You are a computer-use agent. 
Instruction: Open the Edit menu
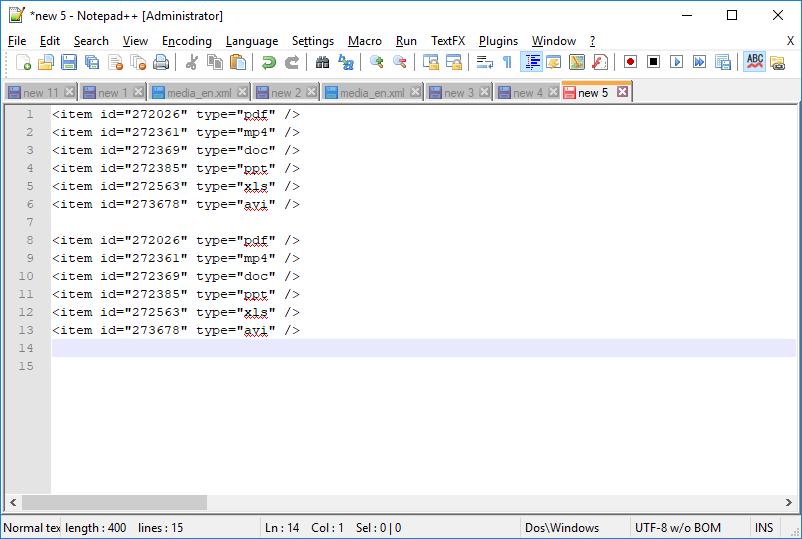(x=50, y=41)
